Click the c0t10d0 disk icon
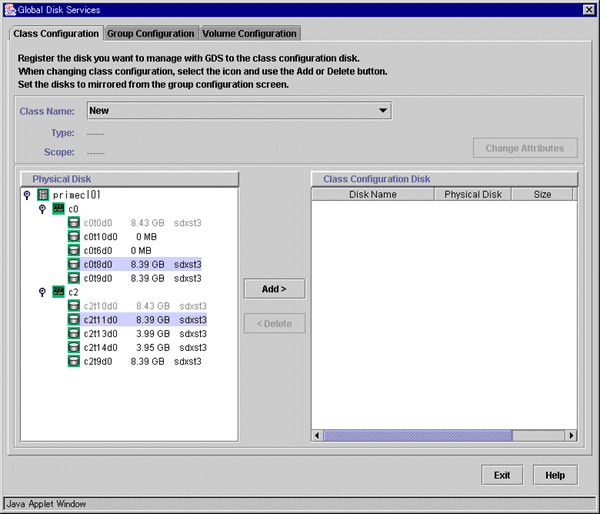Screen dimensions: 600x514 pyautogui.click(x=74, y=237)
